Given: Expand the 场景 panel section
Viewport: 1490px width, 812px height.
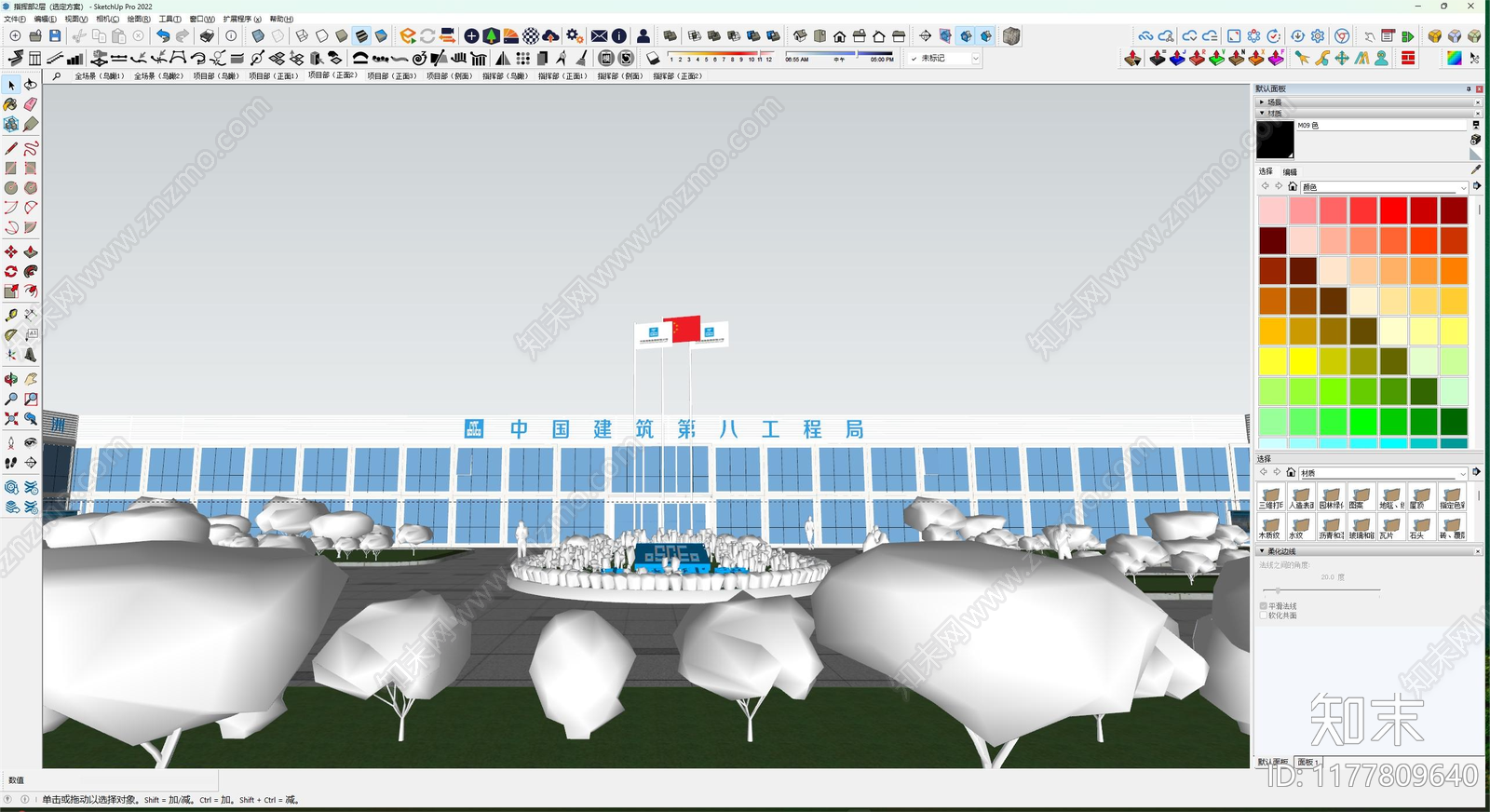Looking at the screenshot, I should [x=1262, y=101].
